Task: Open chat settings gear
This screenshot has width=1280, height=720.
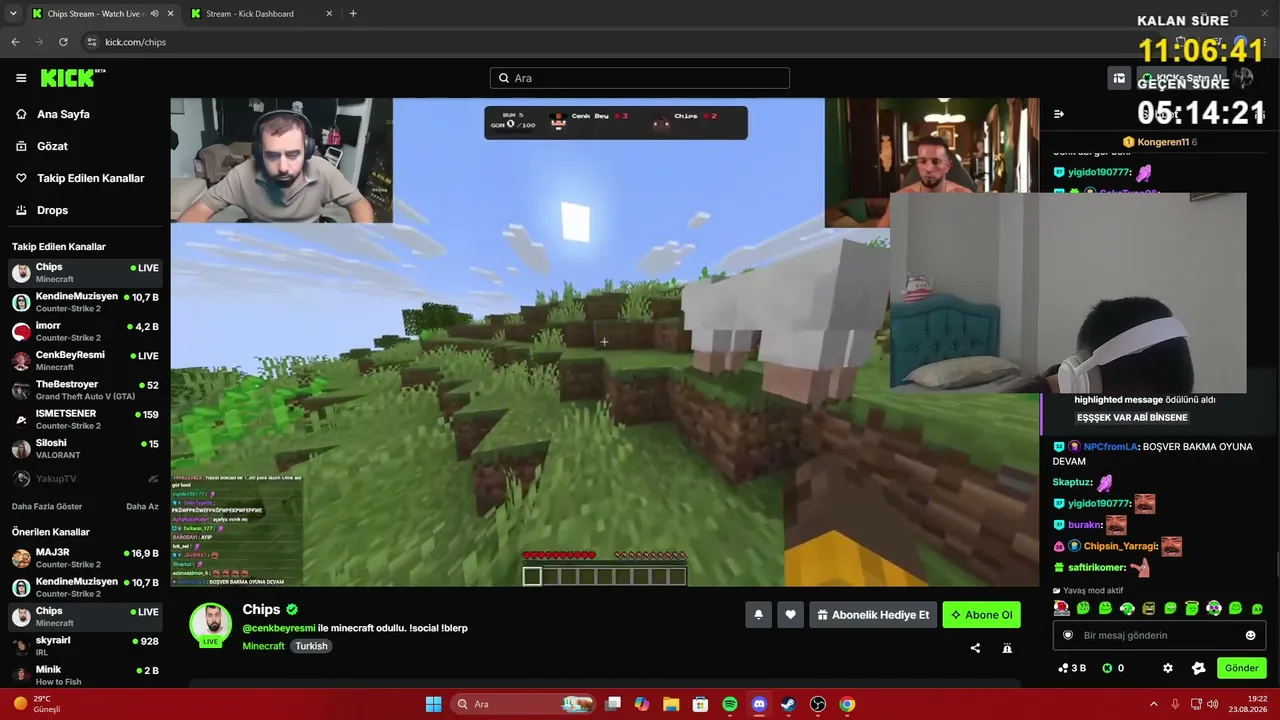Action: coord(1167,668)
